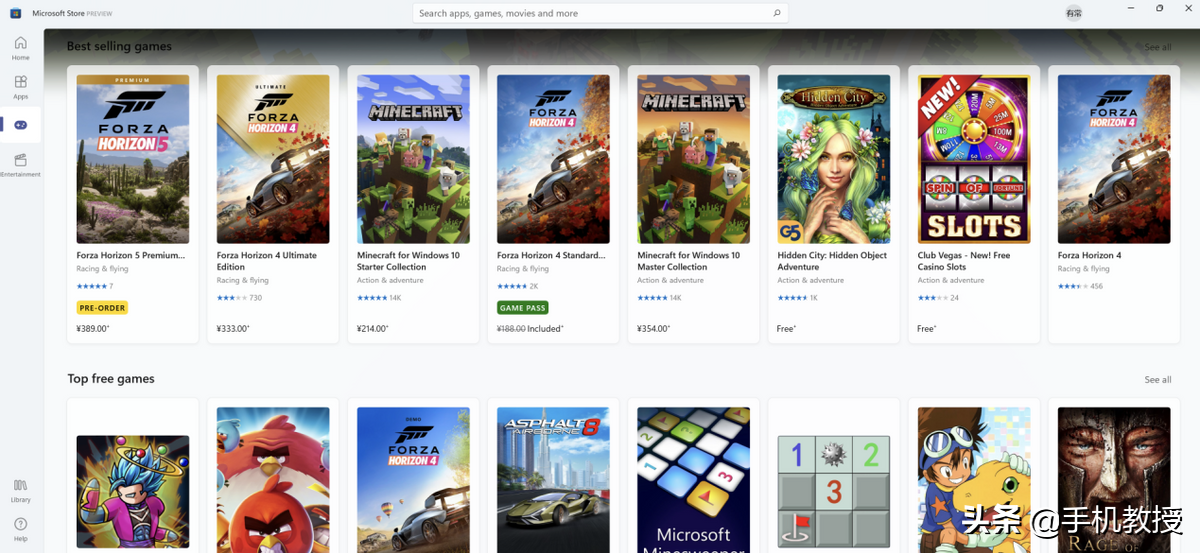Open the Library in sidebar
Image resolution: width=1200 pixels, height=553 pixels.
[x=21, y=489]
